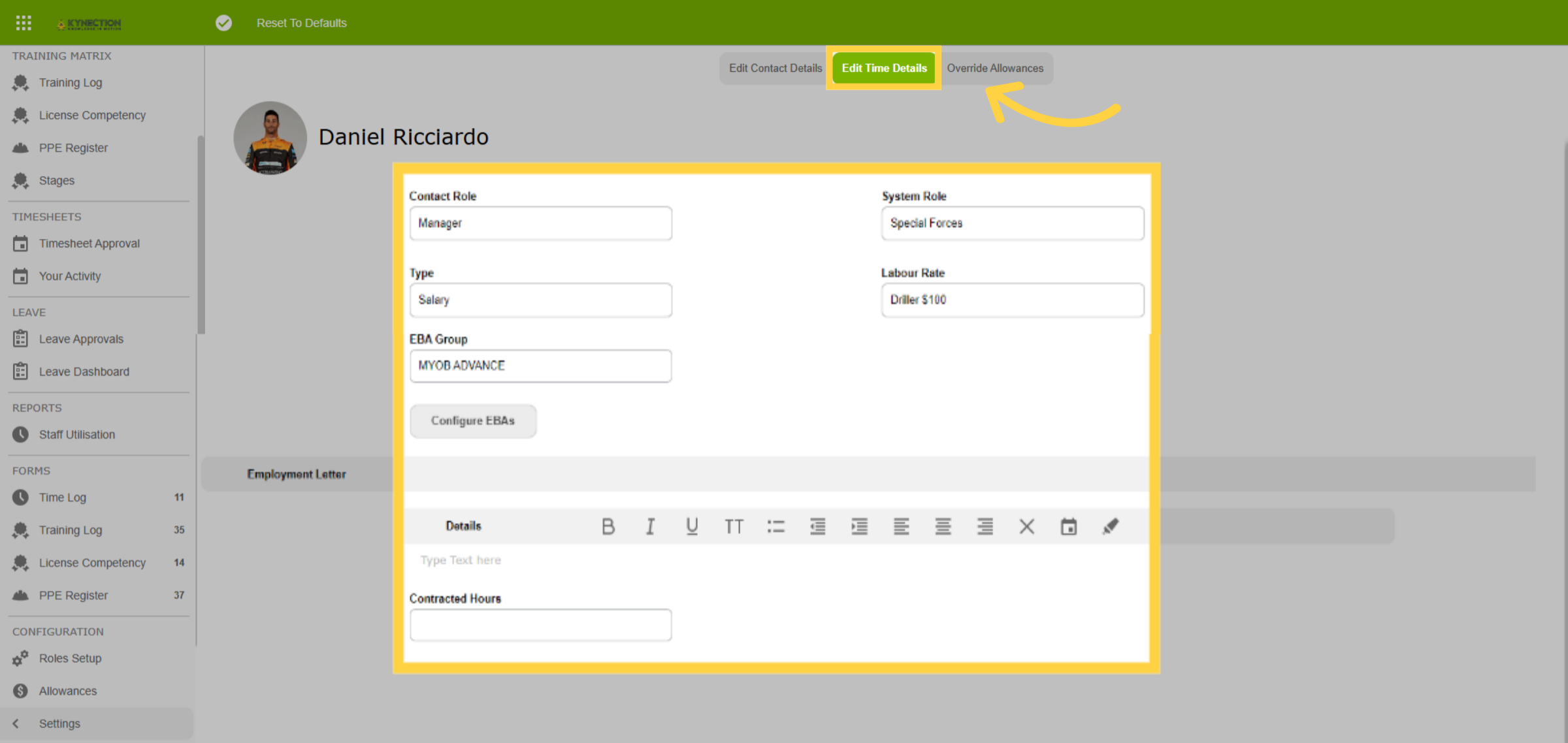Viewport: 1568px width, 743px height.
Task: Select the Edit Time Details tab
Action: (884, 68)
